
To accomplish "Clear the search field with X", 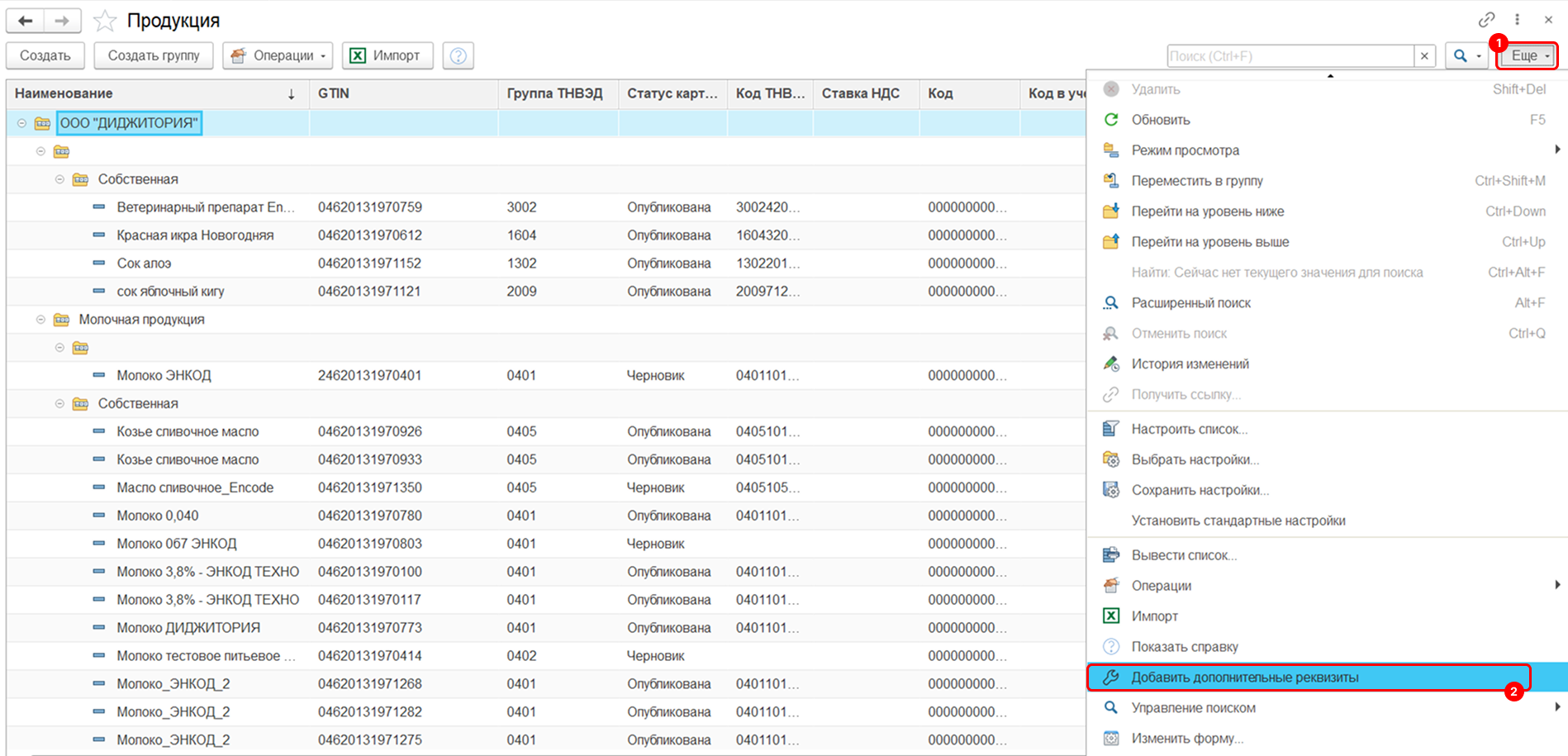I will click(1424, 55).
